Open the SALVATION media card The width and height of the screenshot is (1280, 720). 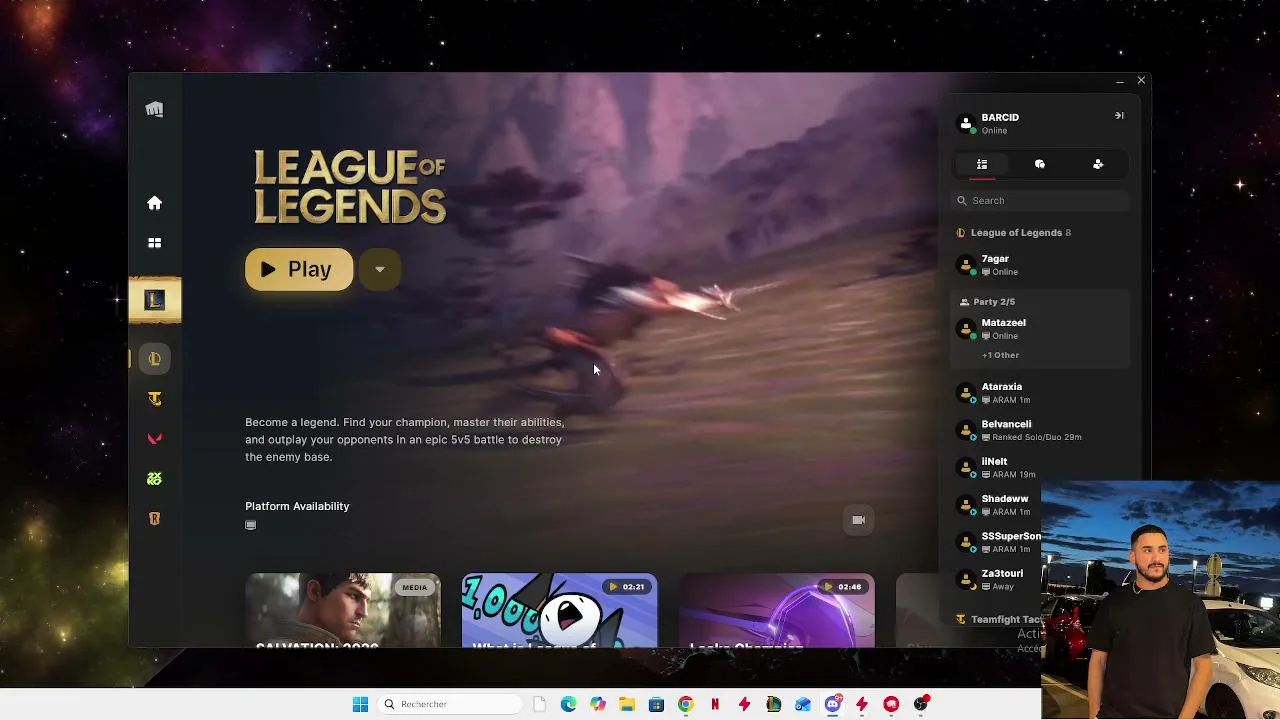343,609
